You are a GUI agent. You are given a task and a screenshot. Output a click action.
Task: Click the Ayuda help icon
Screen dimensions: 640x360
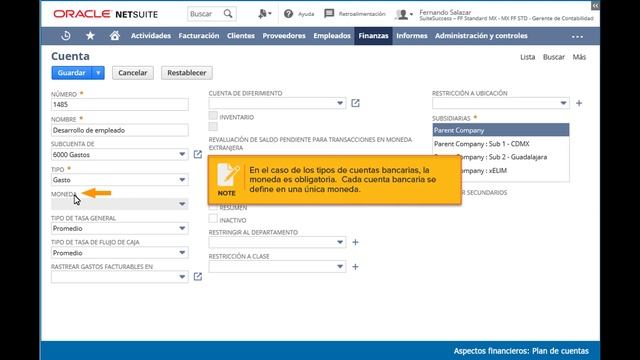pyautogui.click(x=289, y=14)
